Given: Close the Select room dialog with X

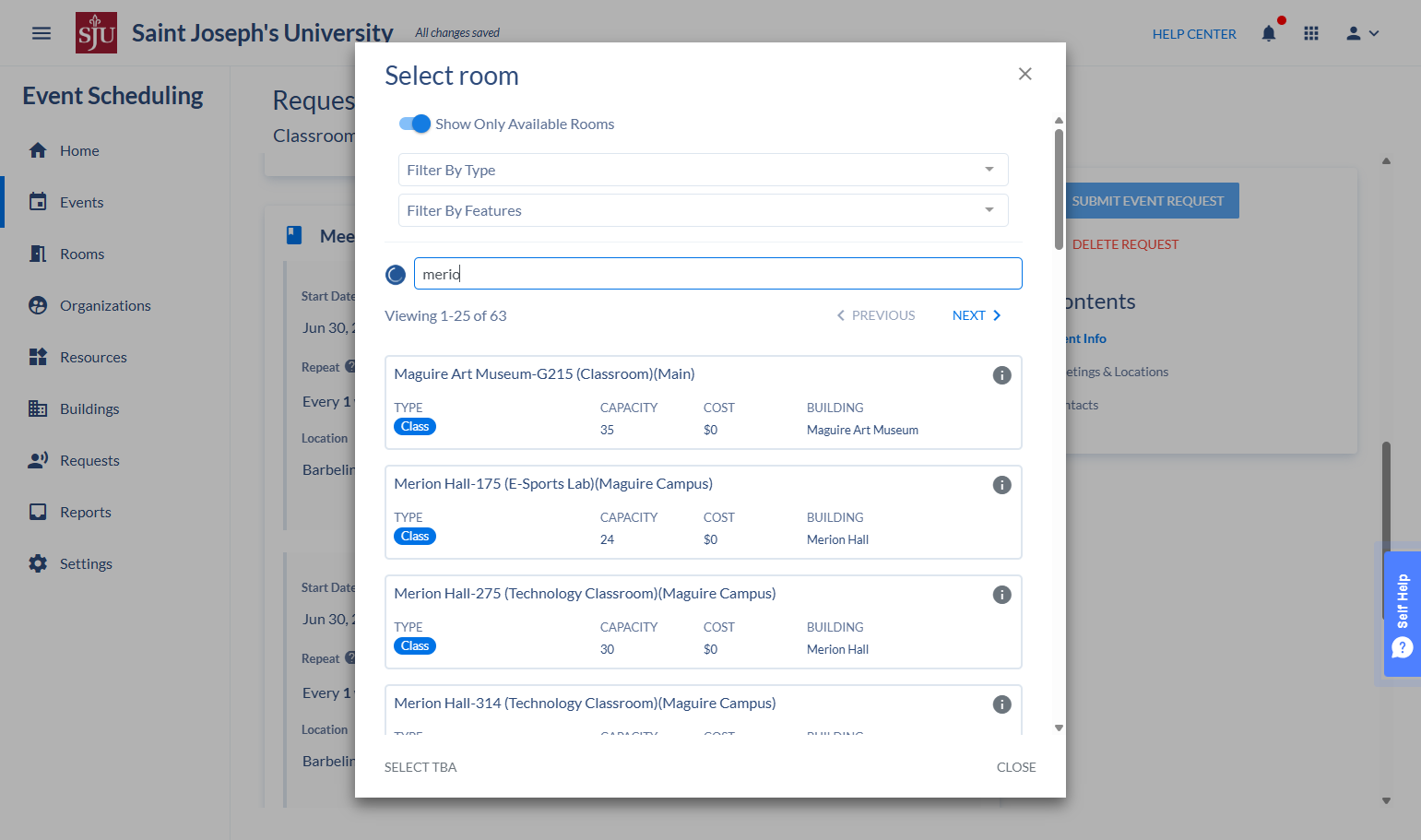Looking at the screenshot, I should [1024, 74].
